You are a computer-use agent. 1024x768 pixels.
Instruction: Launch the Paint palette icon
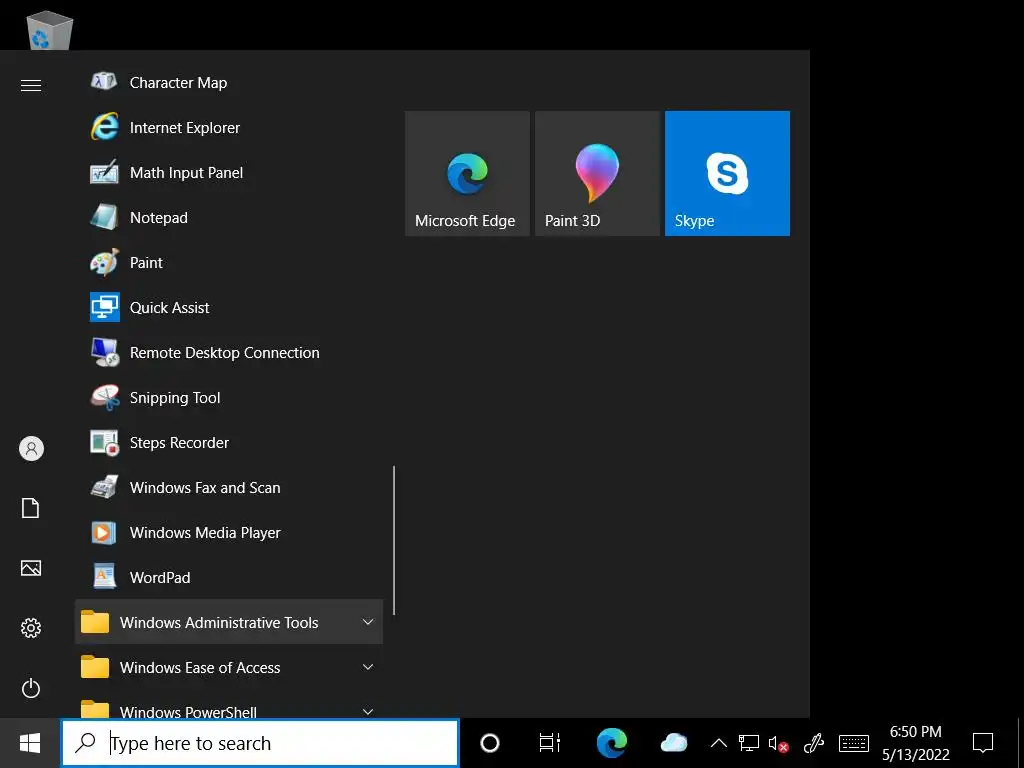(104, 263)
